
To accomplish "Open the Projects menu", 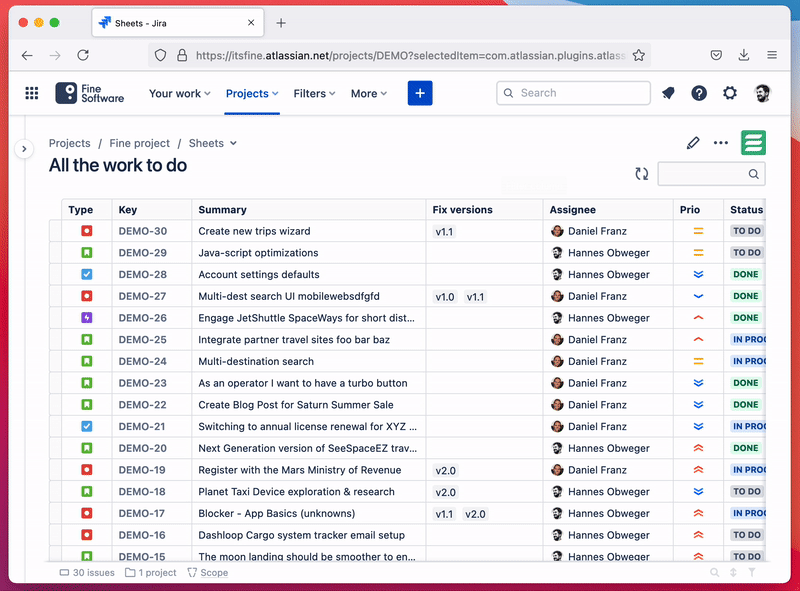I will coord(252,93).
